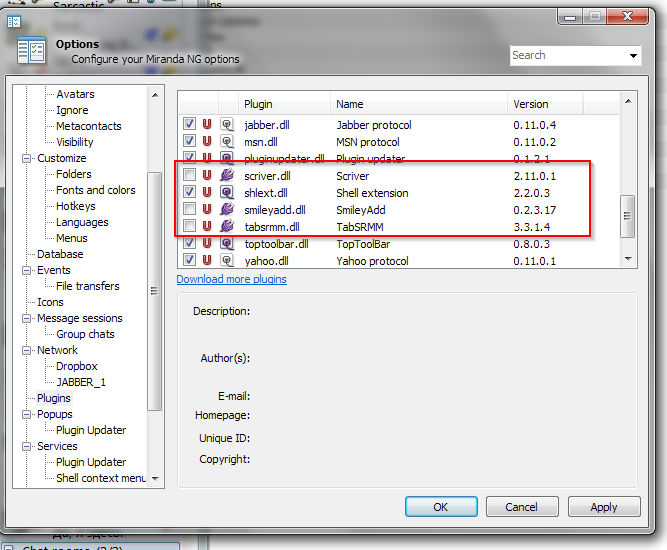The height and width of the screenshot is (550, 667).
Task: Select Shell context menu tree item
Action: point(101,478)
